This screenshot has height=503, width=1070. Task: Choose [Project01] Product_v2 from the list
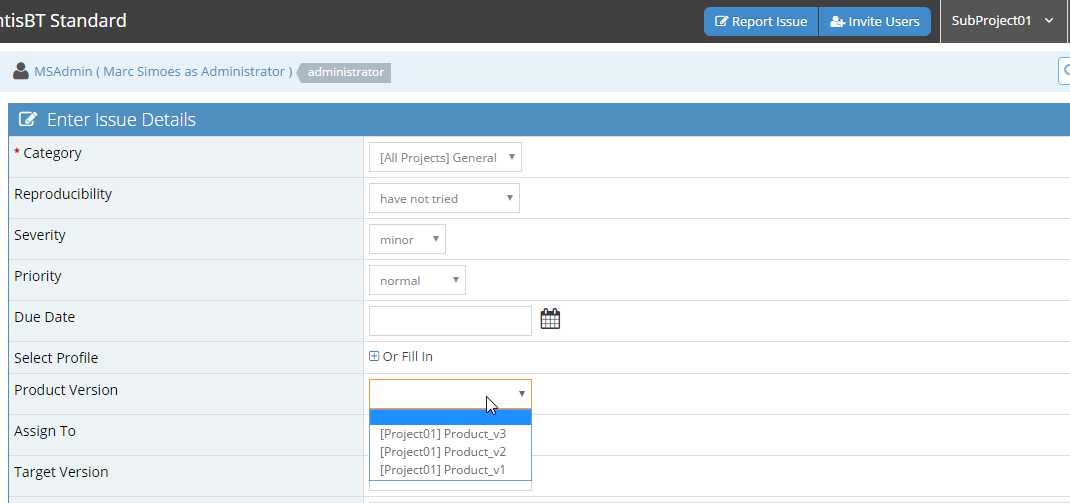click(x=443, y=452)
